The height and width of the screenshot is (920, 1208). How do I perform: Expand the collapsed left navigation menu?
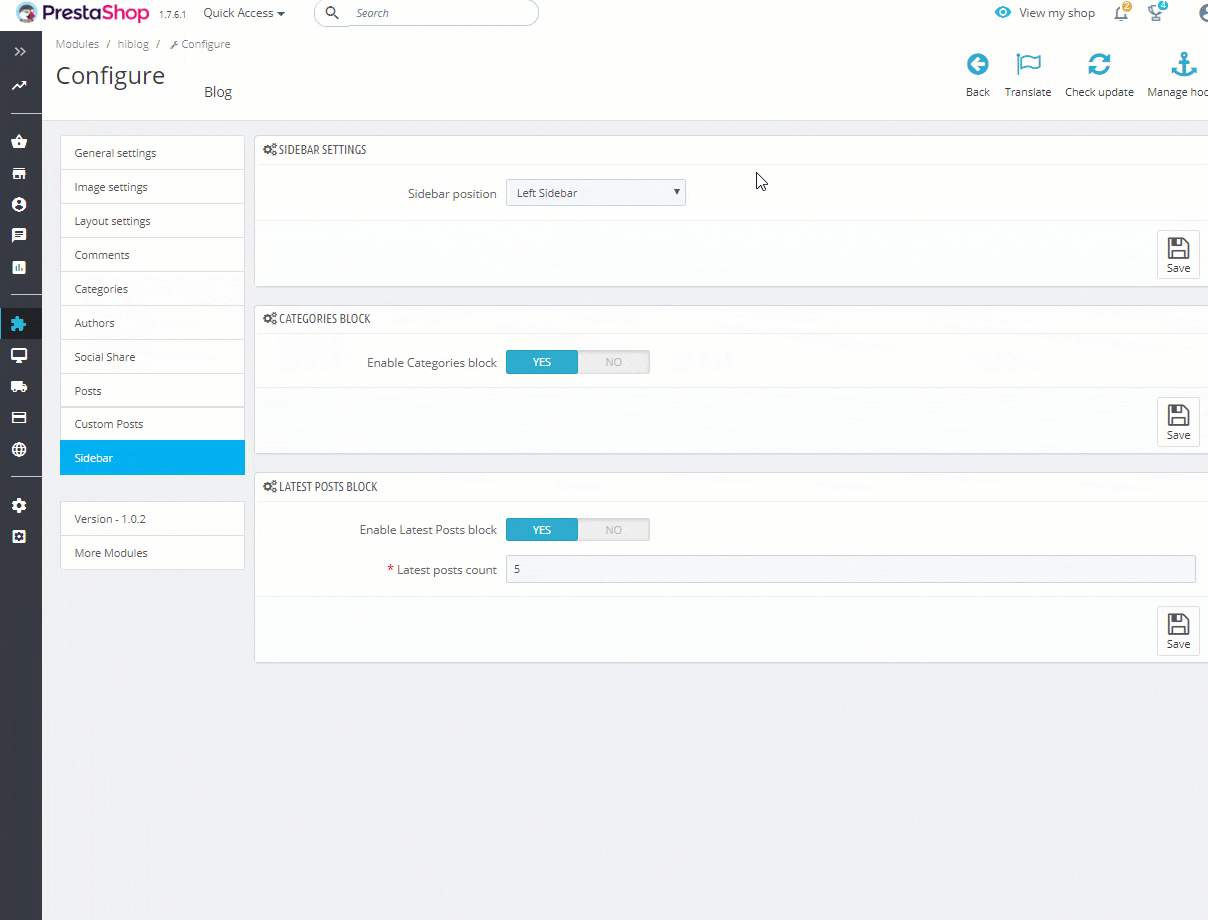tap(20, 51)
